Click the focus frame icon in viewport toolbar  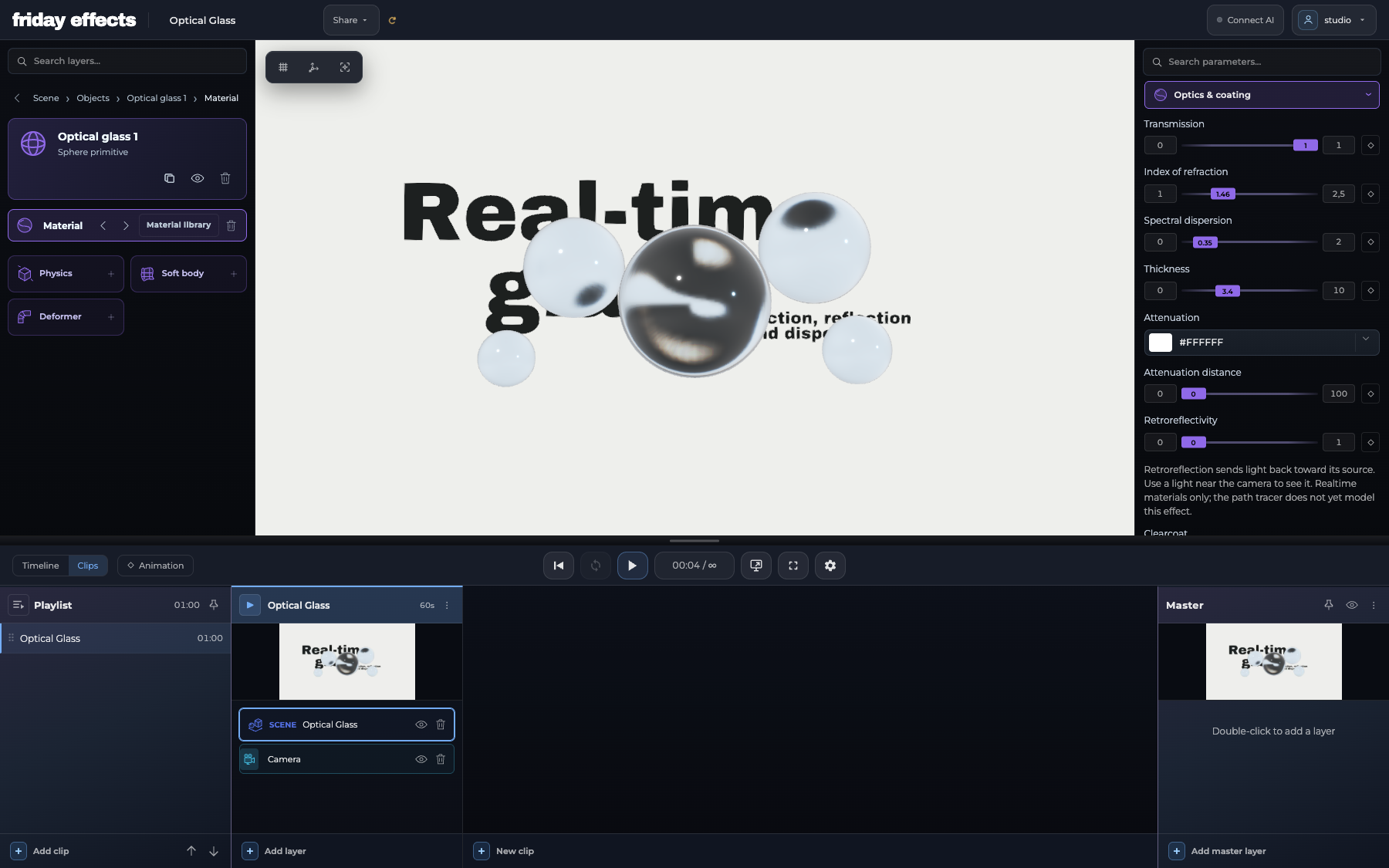point(345,67)
